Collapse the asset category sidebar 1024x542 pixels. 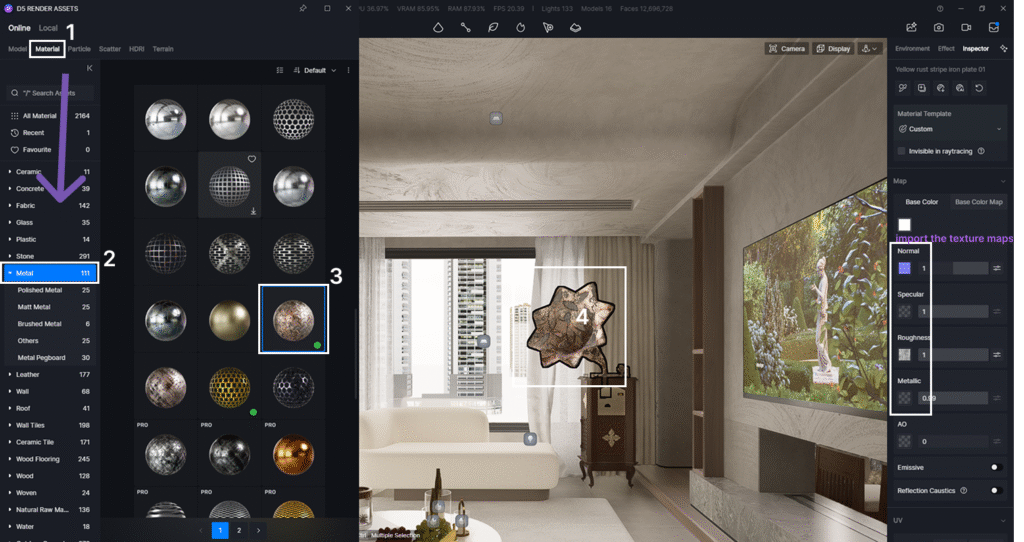(89, 68)
